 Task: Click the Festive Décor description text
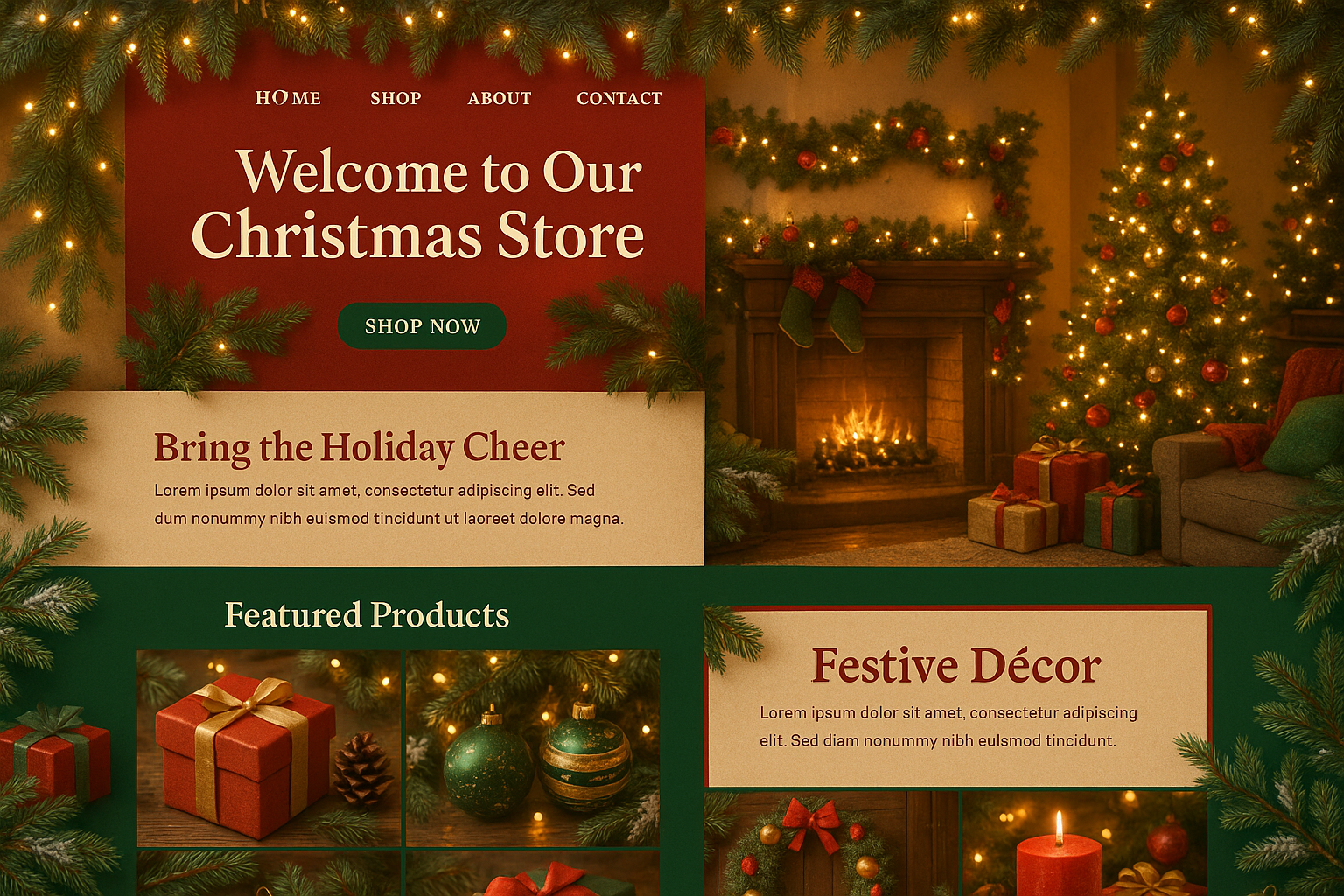coord(948,726)
